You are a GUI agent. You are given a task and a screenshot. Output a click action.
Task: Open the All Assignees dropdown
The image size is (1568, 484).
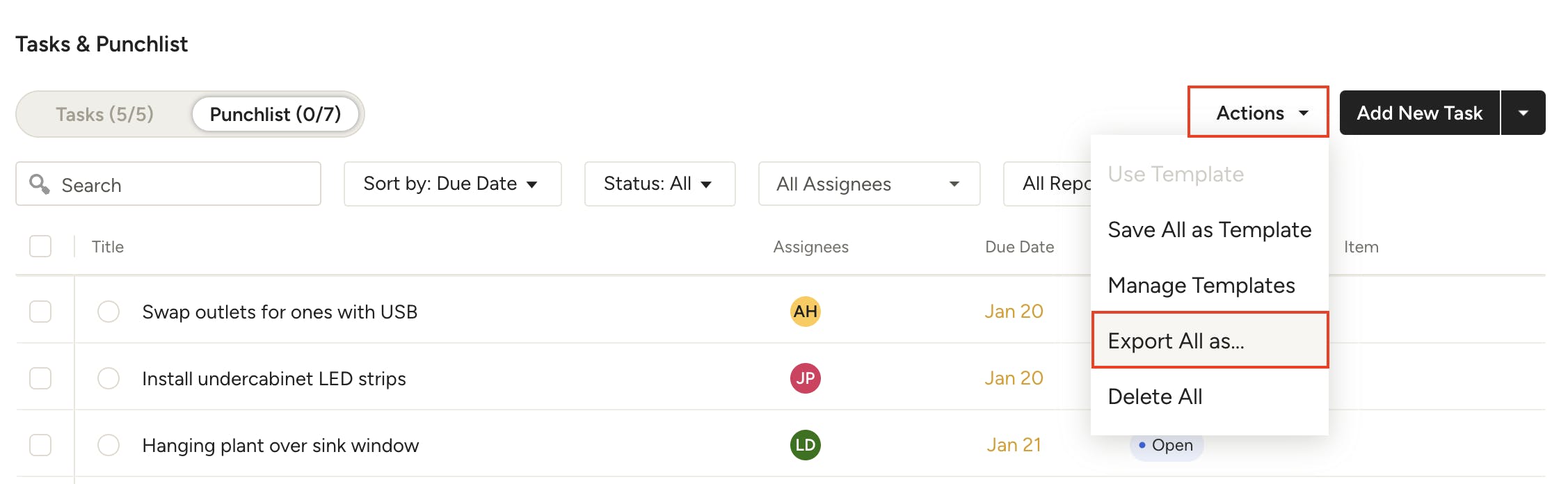870,184
